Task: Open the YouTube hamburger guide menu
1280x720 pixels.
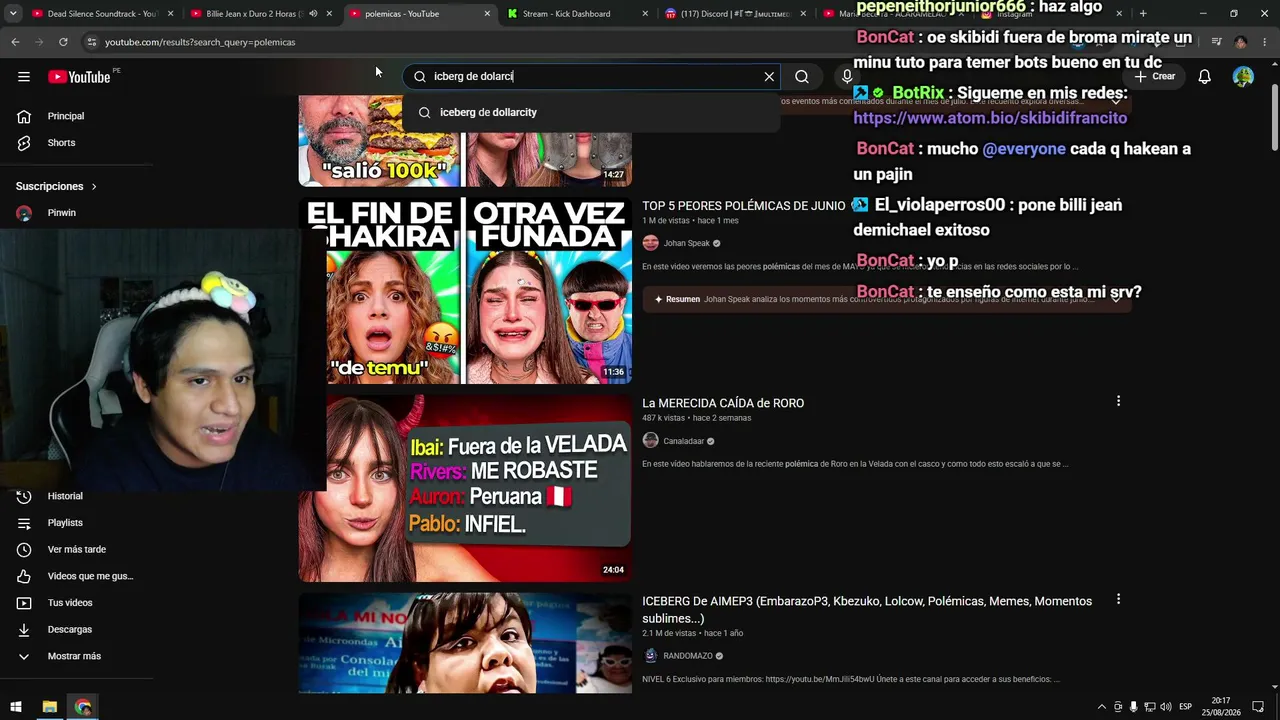Action: click(x=24, y=77)
